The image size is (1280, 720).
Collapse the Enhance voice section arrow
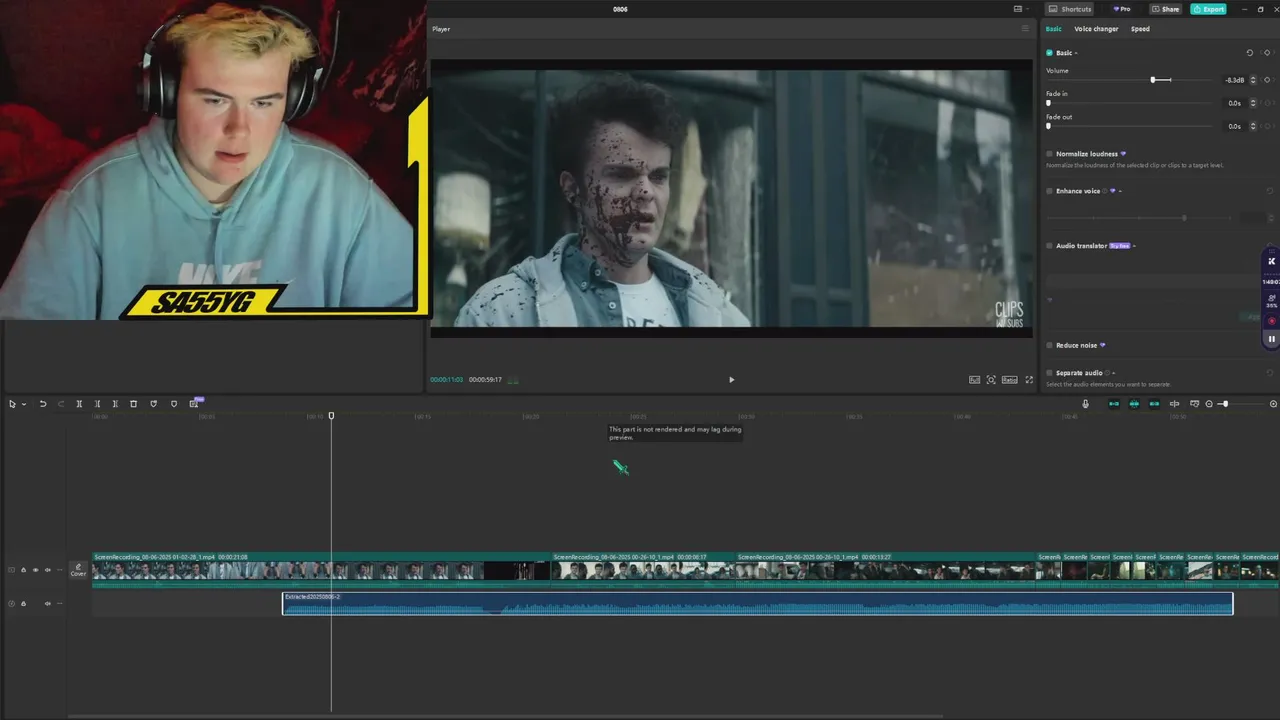[x=1120, y=191]
